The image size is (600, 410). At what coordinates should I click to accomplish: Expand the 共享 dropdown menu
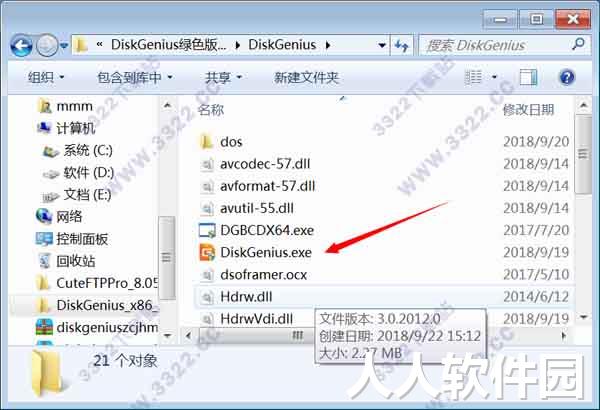[223, 78]
